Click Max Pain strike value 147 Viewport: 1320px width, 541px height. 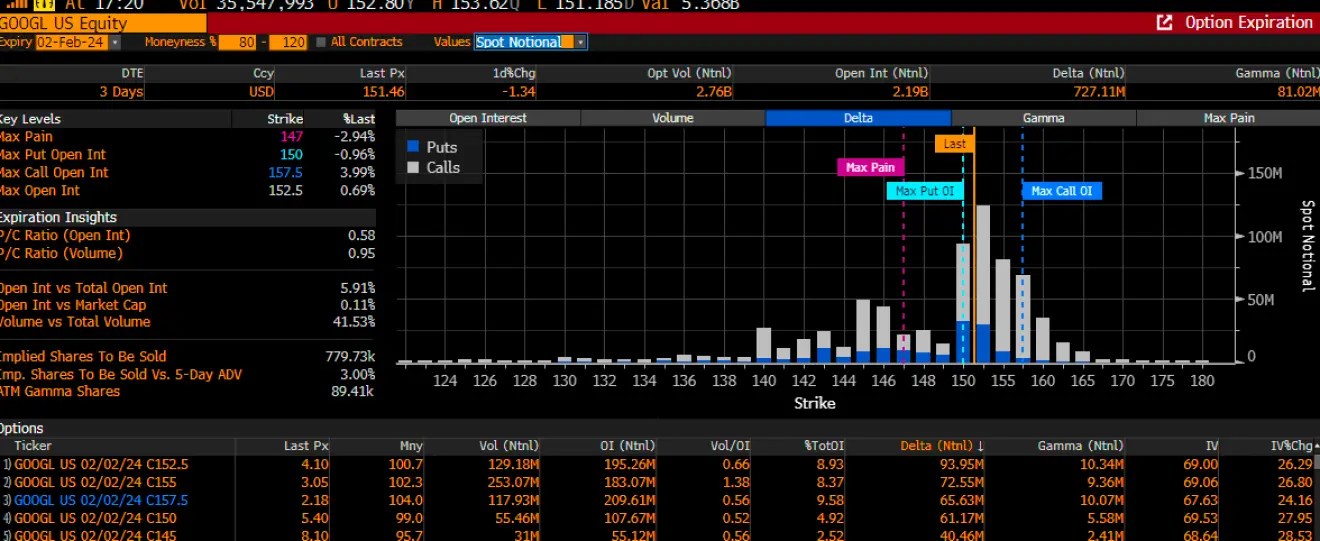coord(291,136)
